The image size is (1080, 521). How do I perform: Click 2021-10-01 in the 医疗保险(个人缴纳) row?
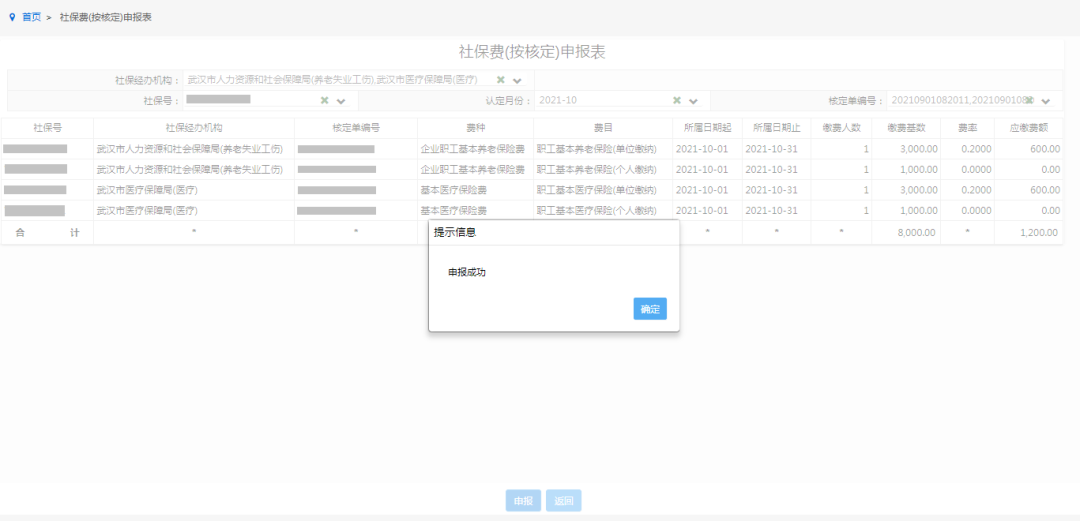[702, 211]
